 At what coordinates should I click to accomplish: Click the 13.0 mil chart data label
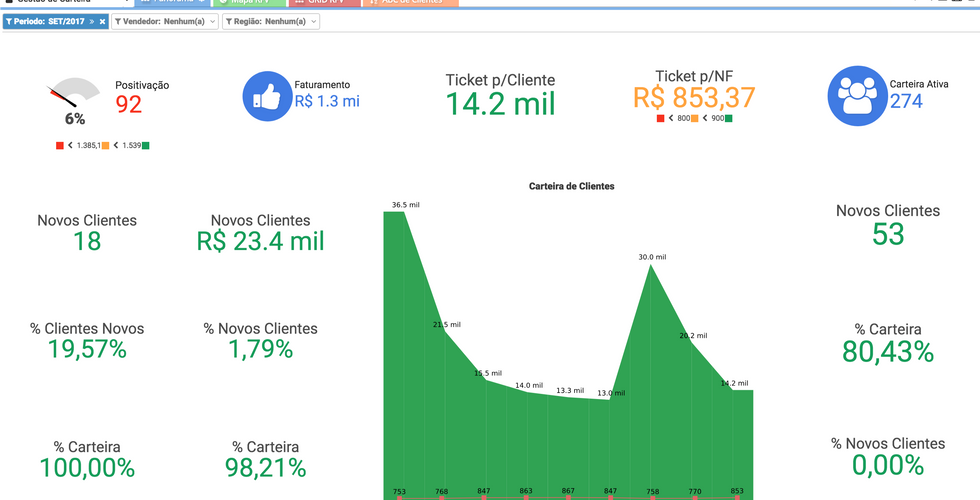[611, 393]
